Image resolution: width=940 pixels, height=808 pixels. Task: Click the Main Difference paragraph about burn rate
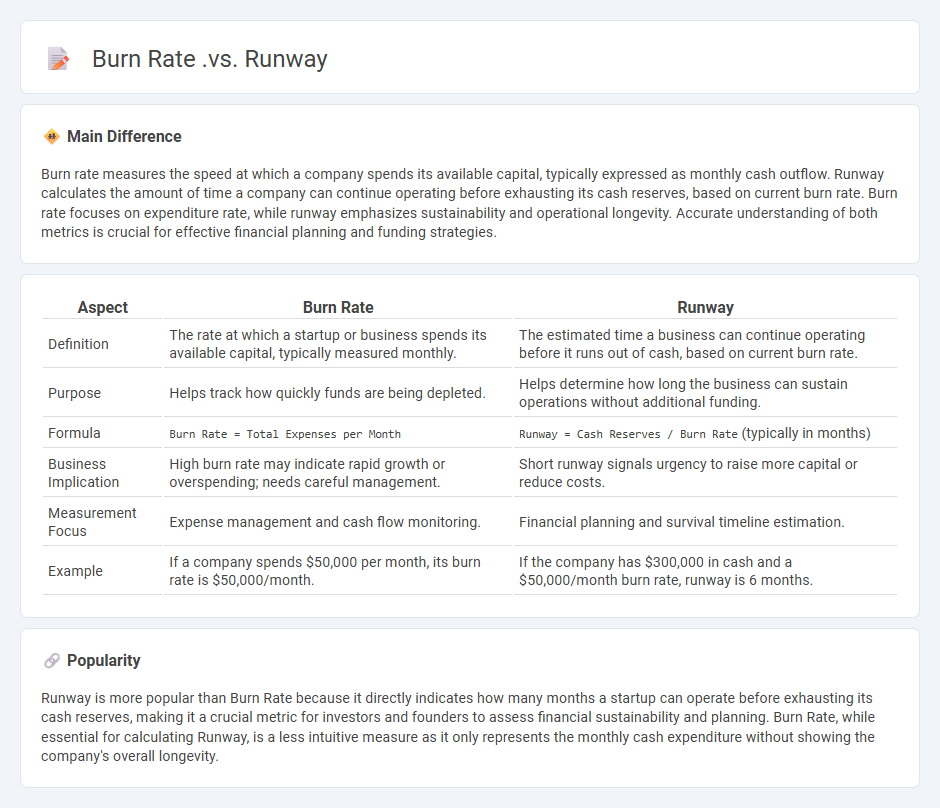[x=469, y=203]
